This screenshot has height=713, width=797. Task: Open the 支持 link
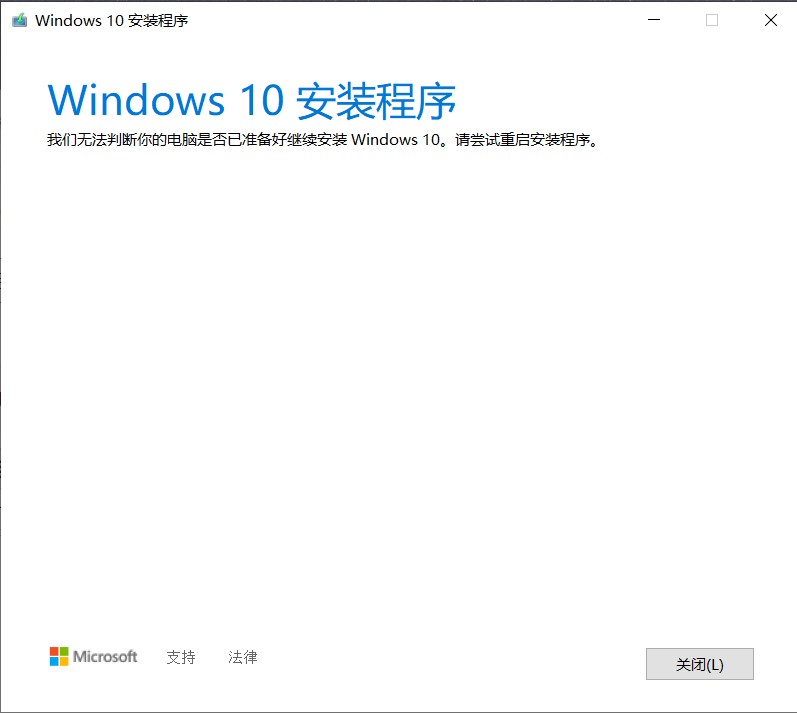[181, 657]
